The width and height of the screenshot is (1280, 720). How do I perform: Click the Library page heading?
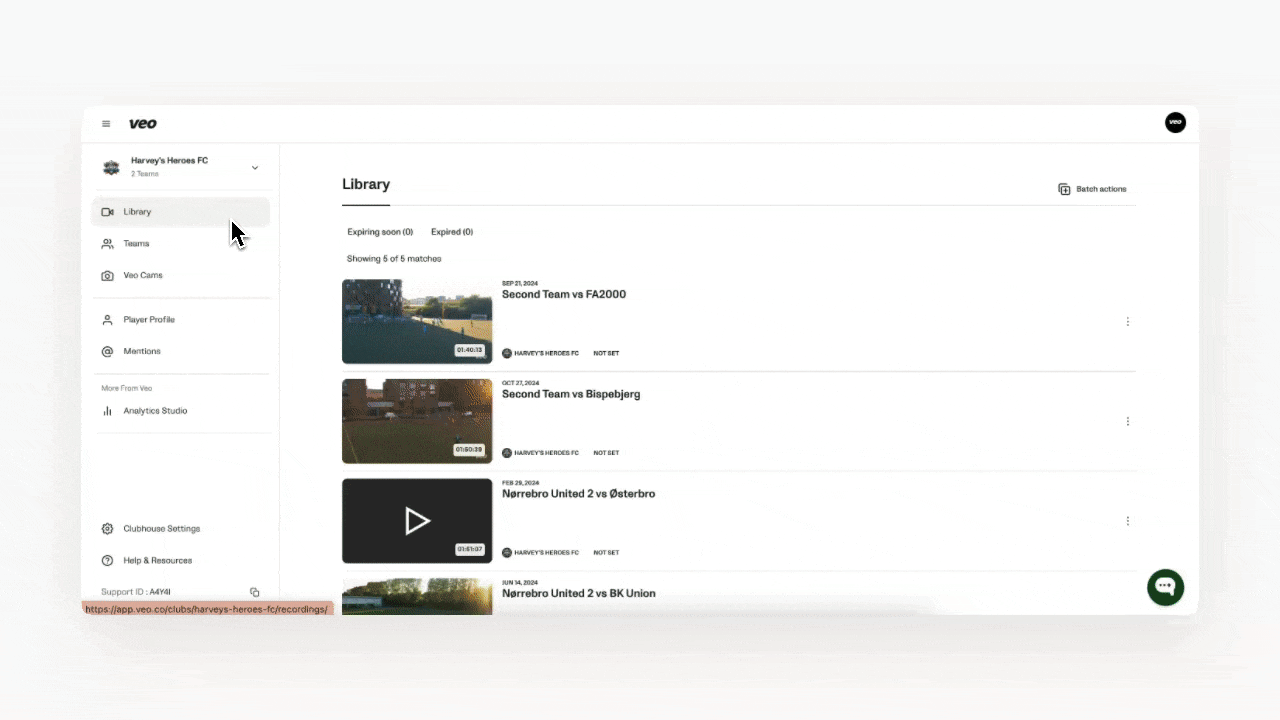point(366,185)
